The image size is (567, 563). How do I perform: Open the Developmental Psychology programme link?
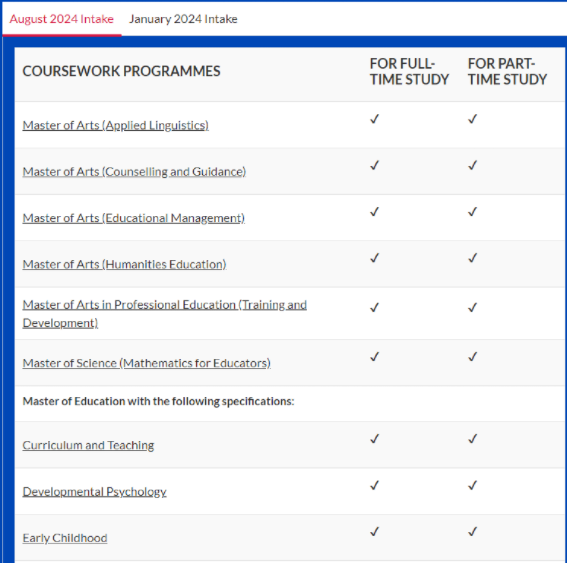click(x=94, y=491)
